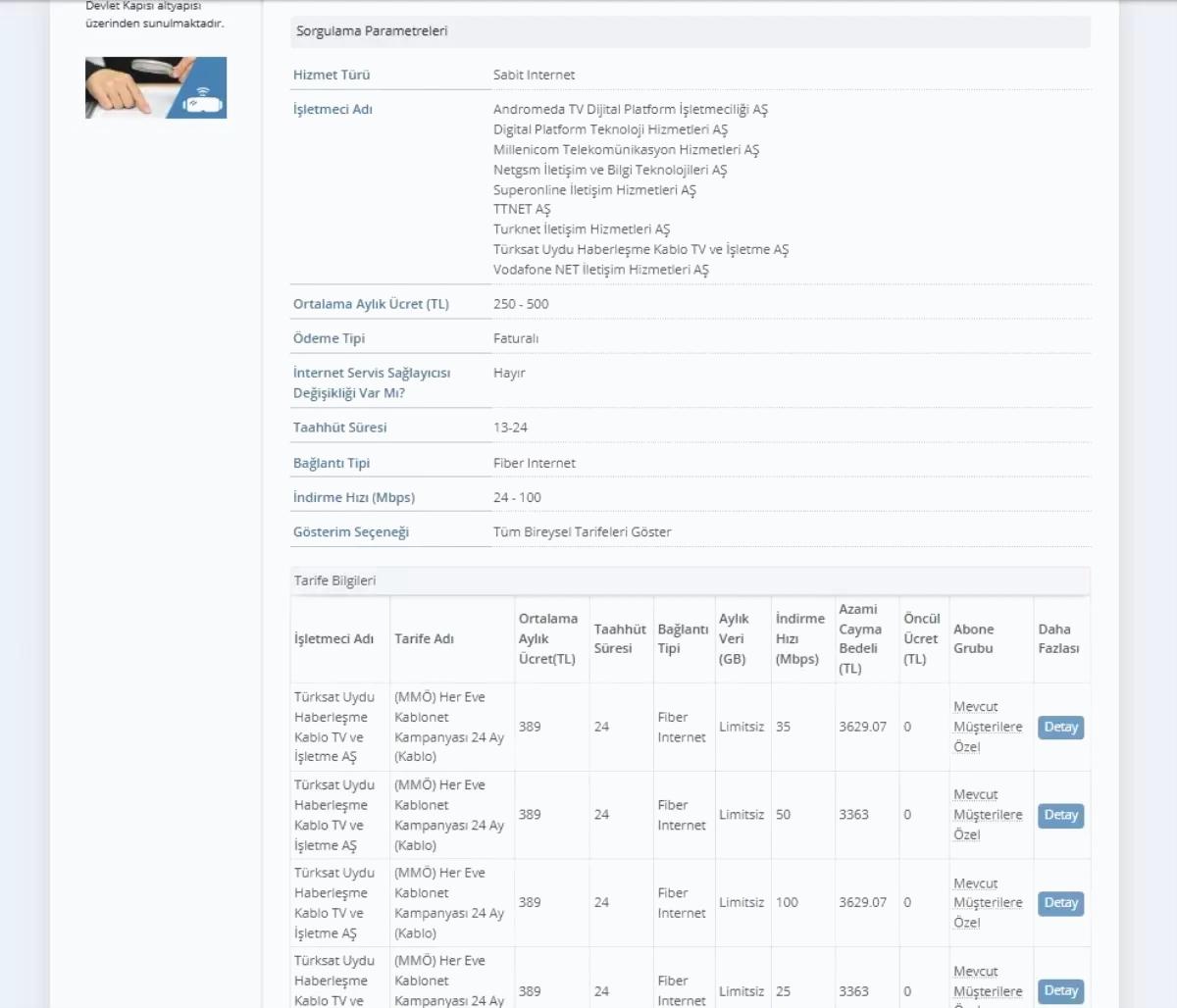Screen dimensions: 1177x1008
Task: Click the Fiber Internet parameter value
Action: (535, 463)
